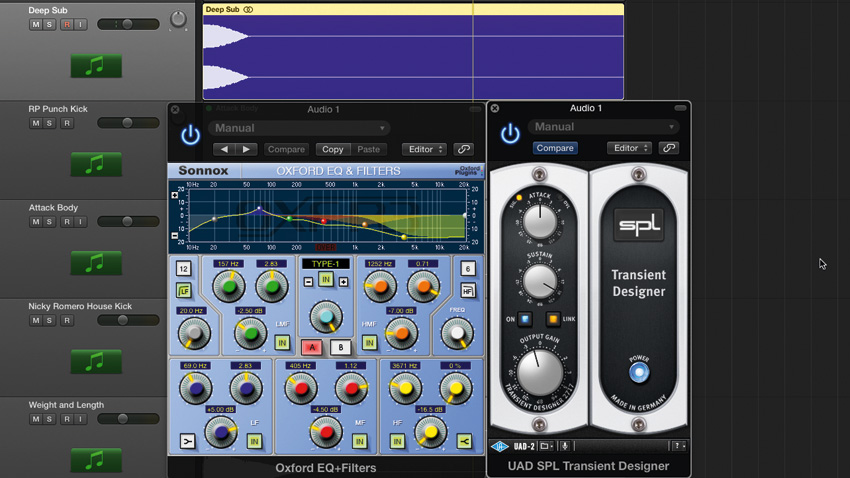Image resolution: width=850 pixels, height=478 pixels.
Task: Click the Weight and Length volume slider
Action: [x=128, y=418]
